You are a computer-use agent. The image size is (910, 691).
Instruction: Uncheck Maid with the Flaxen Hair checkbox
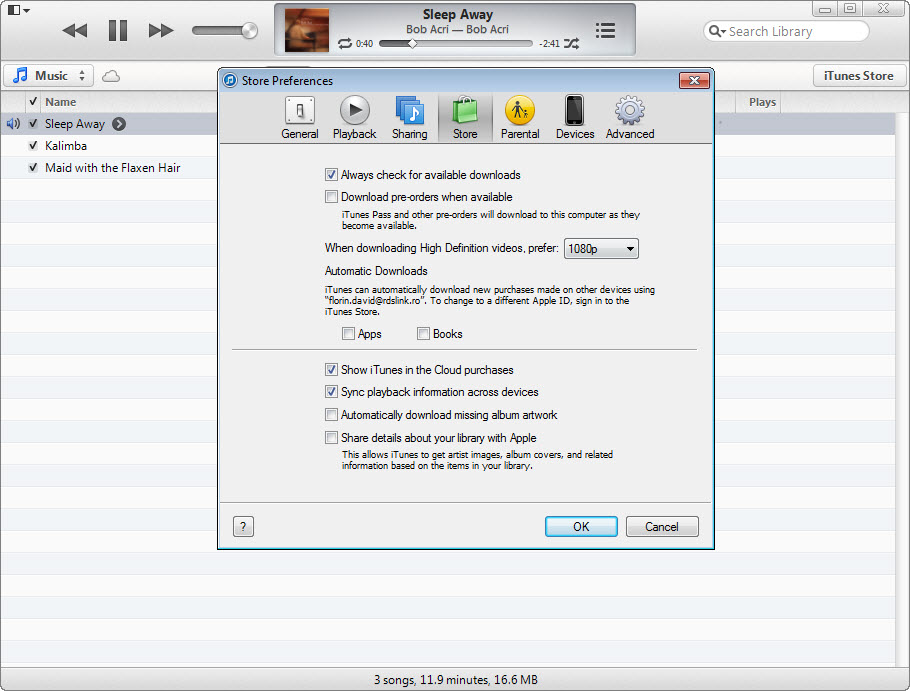[x=33, y=168]
